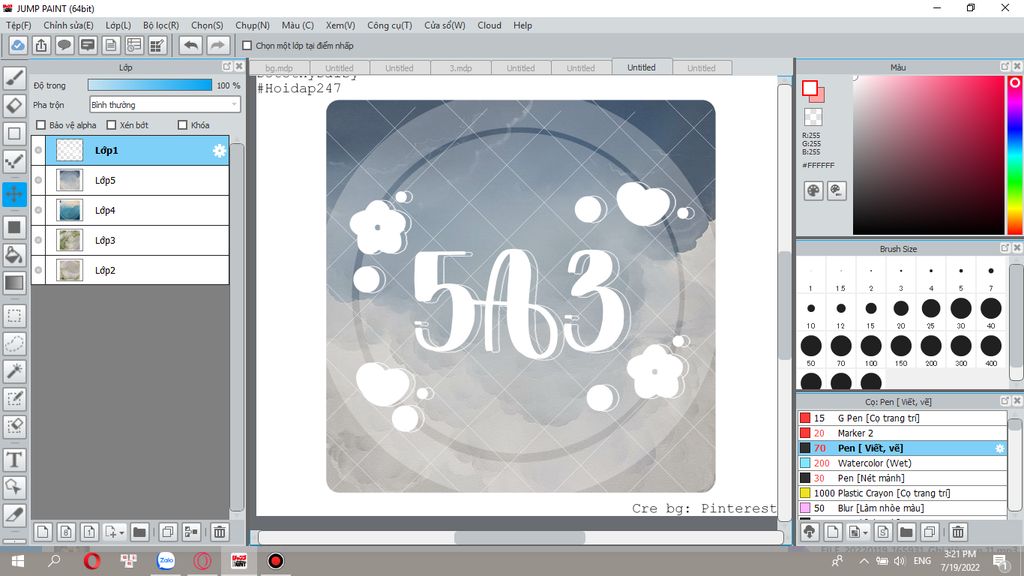
Task: Open the Lớp(L) menu
Action: click(x=118, y=25)
